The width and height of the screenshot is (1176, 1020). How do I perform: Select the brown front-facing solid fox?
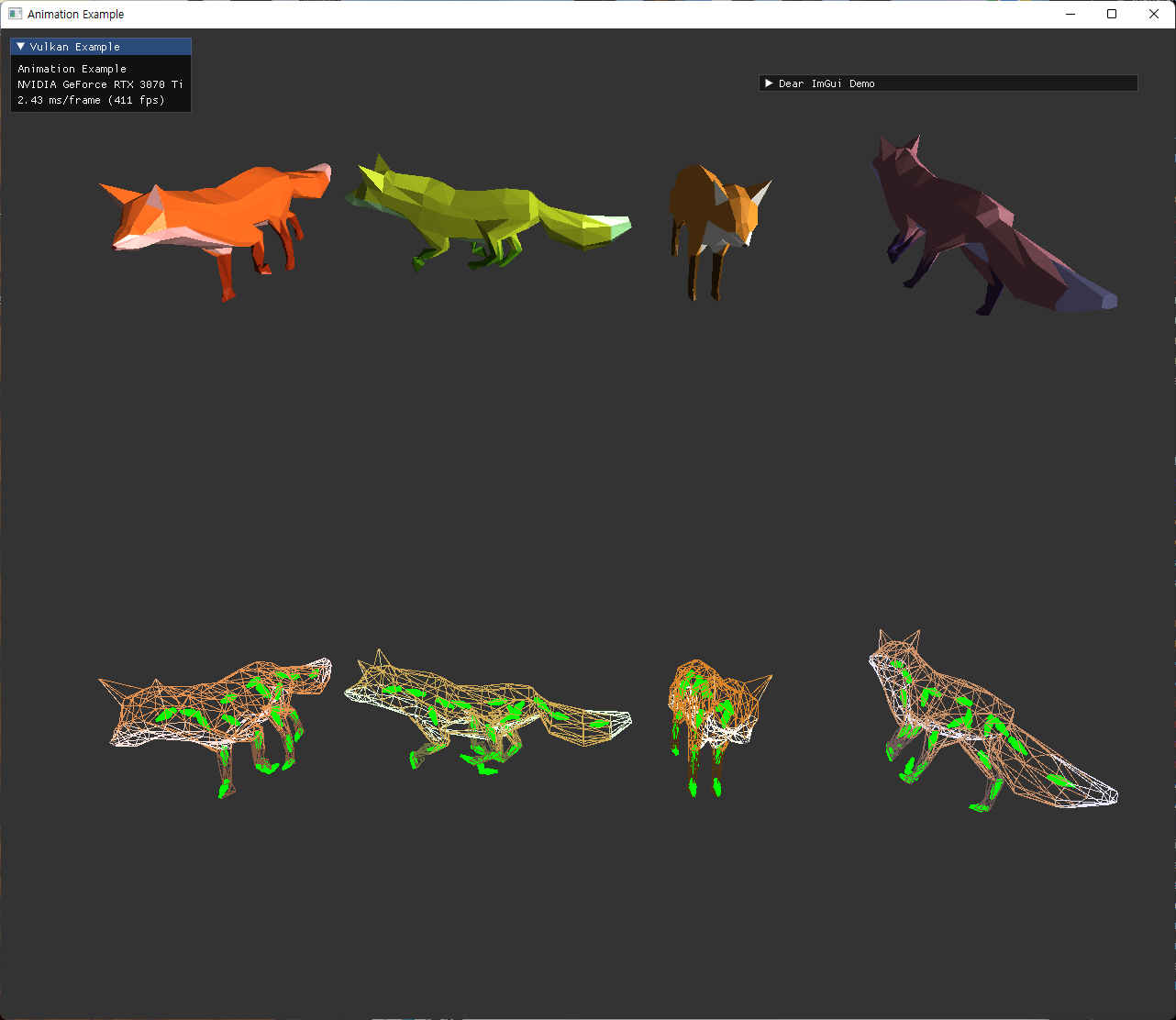click(x=719, y=232)
